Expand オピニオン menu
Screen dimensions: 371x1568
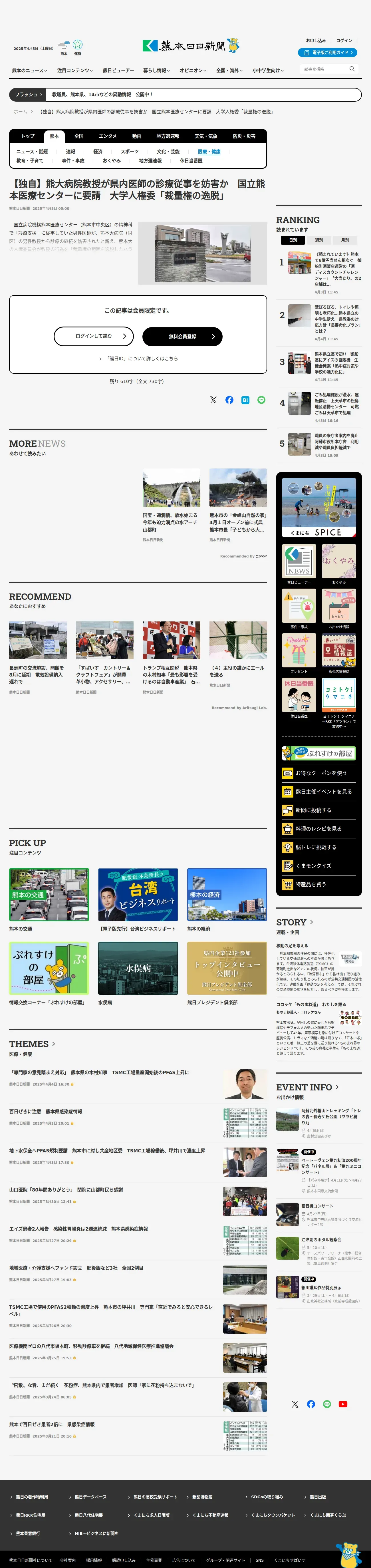pos(193,71)
